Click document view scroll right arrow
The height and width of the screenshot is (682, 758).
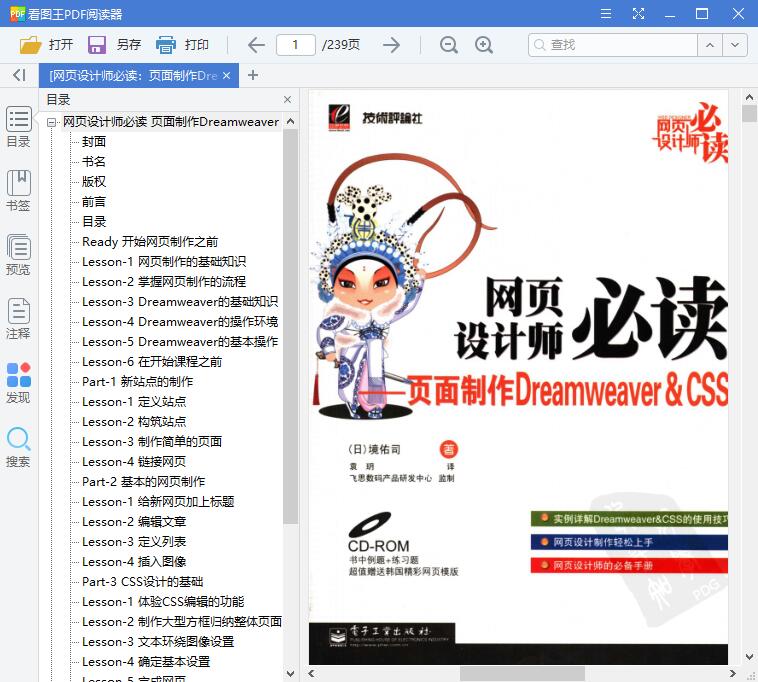tap(732, 673)
